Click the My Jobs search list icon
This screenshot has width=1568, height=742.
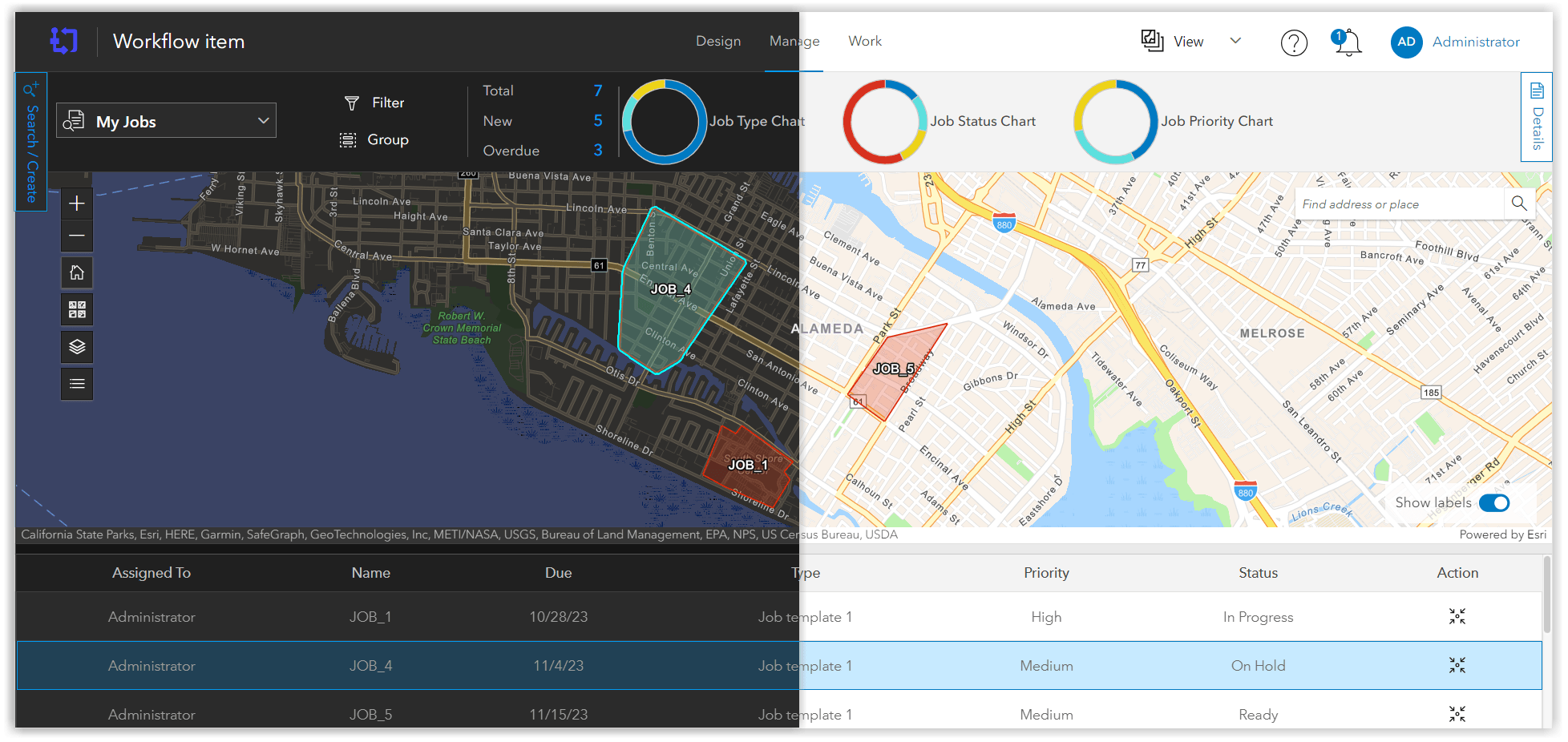(x=74, y=121)
